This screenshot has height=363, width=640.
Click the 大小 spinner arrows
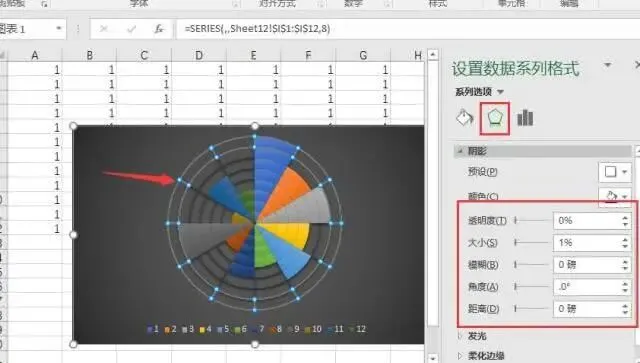click(x=625, y=243)
